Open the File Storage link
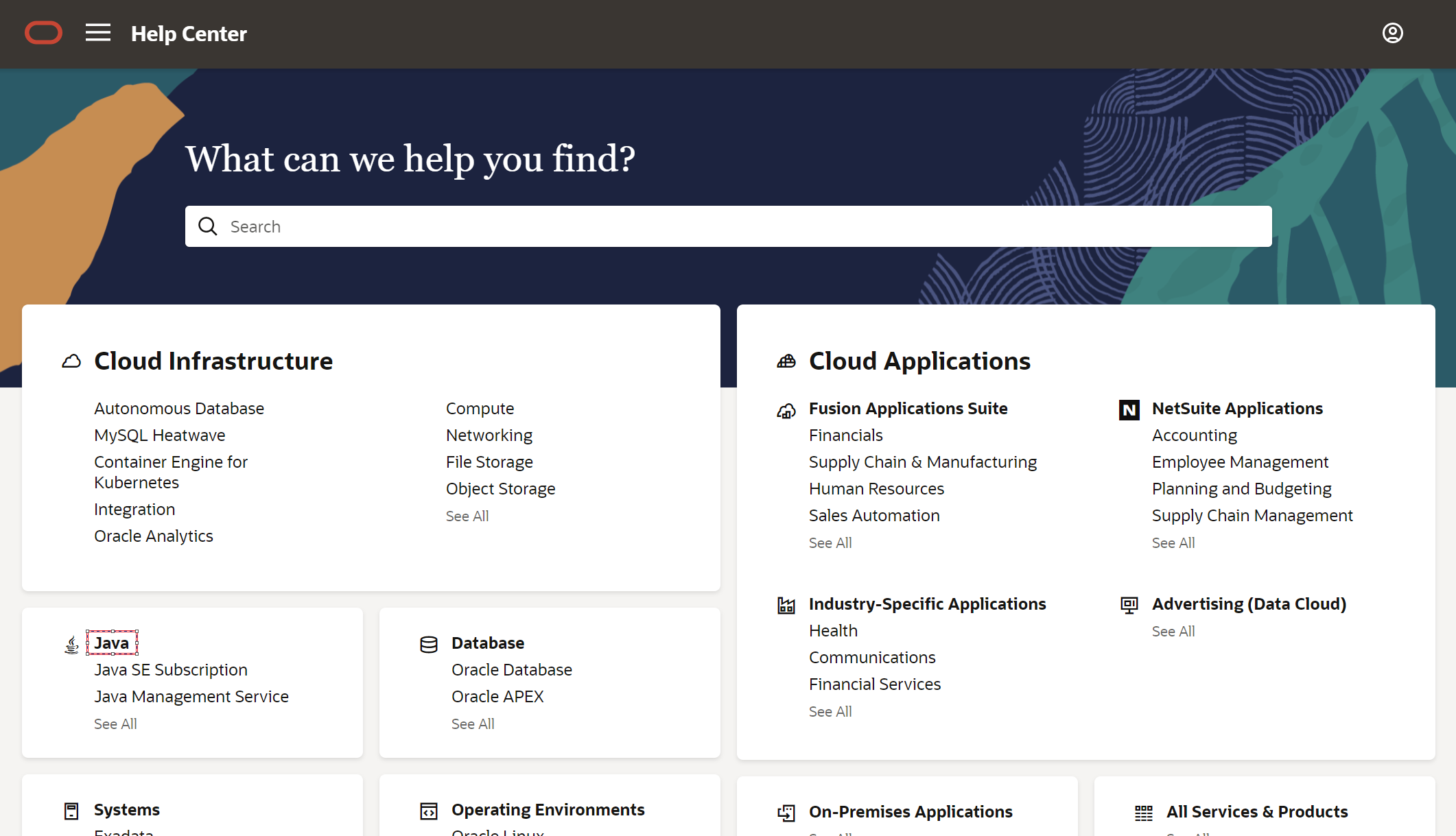Screen dimensions: 1456x836 tap(489, 462)
